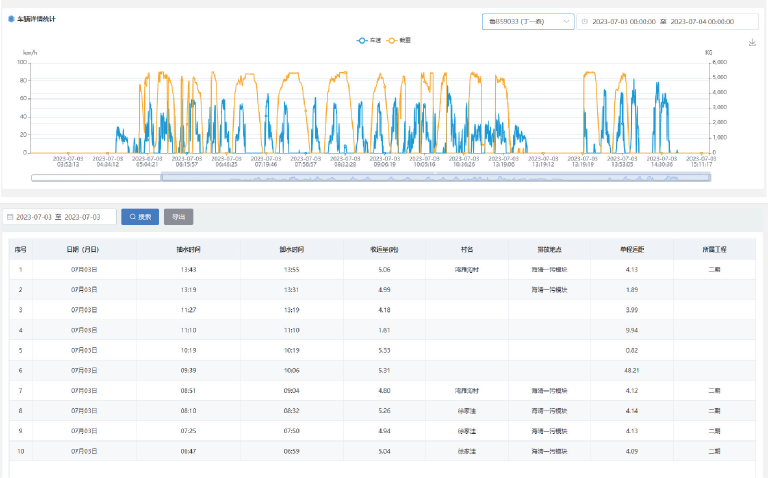
Task: Click the gray export button
Action: 178,216
